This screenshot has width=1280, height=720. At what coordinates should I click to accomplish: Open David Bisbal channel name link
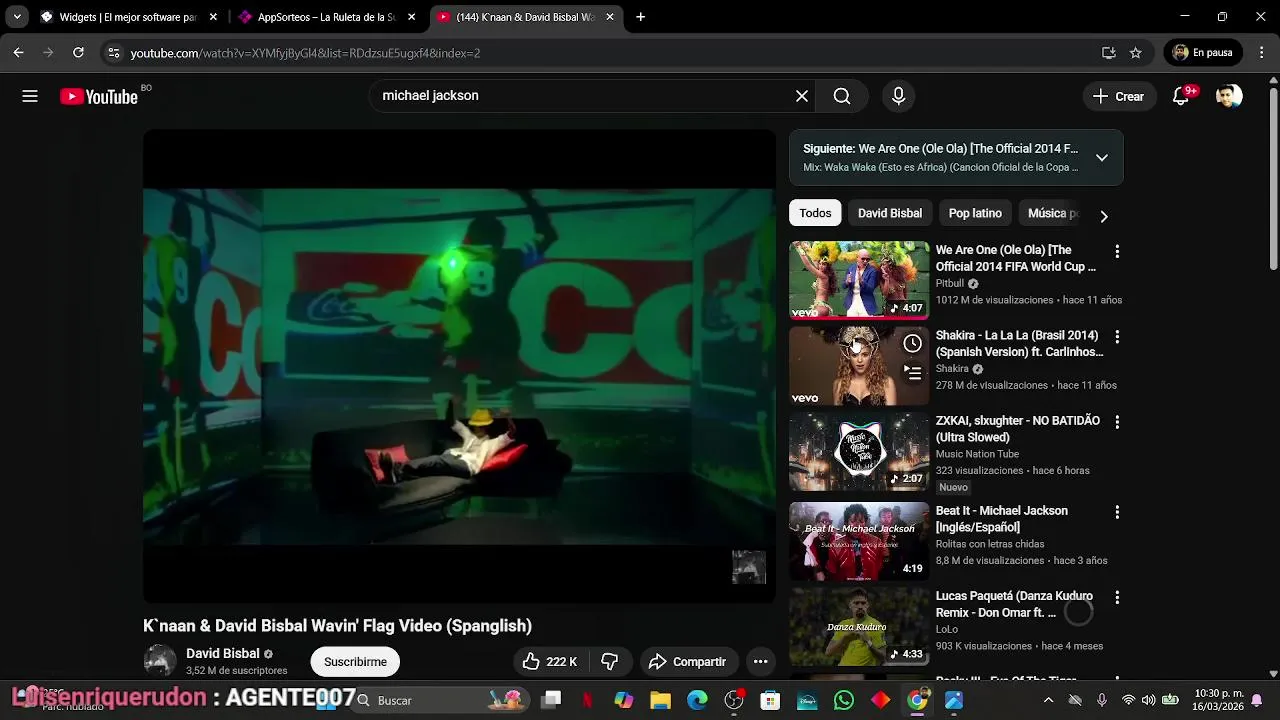click(223, 653)
